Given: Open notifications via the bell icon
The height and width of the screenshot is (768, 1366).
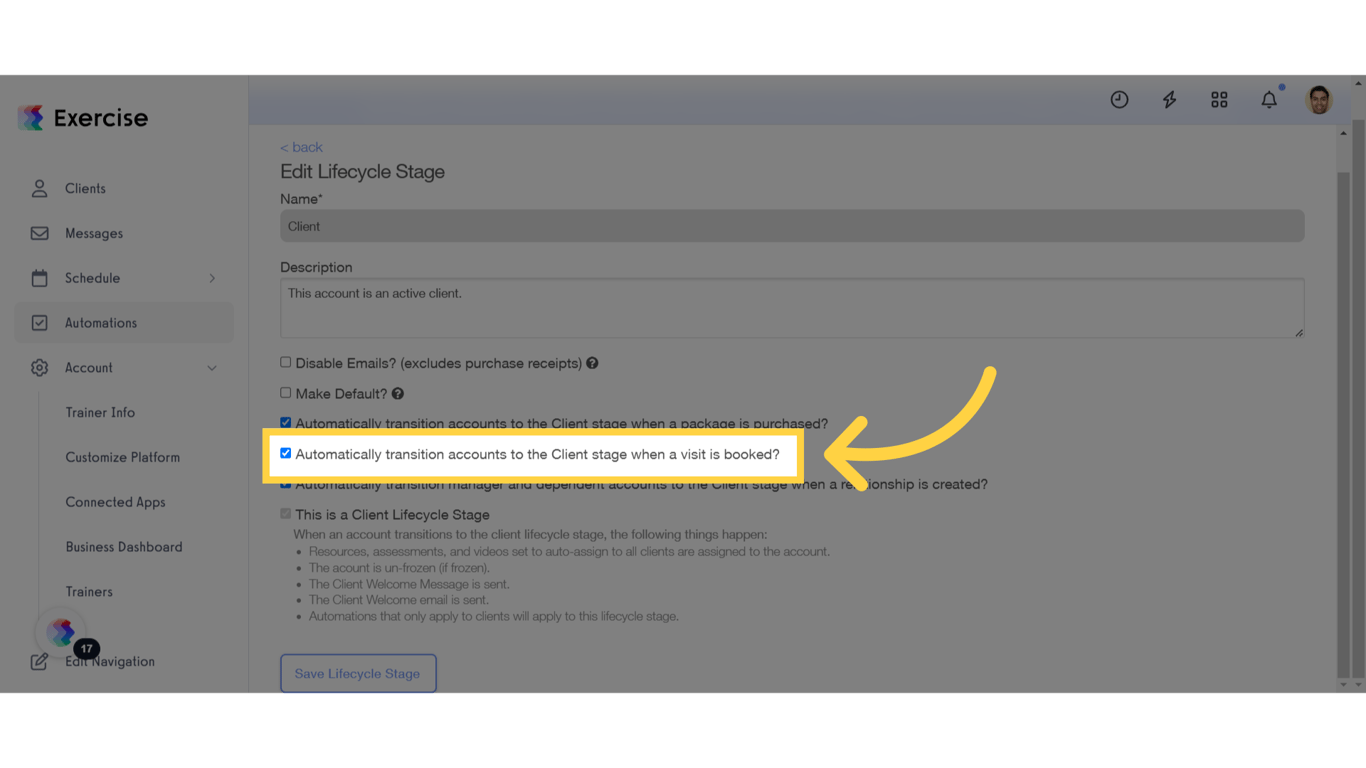Looking at the screenshot, I should click(x=1268, y=99).
